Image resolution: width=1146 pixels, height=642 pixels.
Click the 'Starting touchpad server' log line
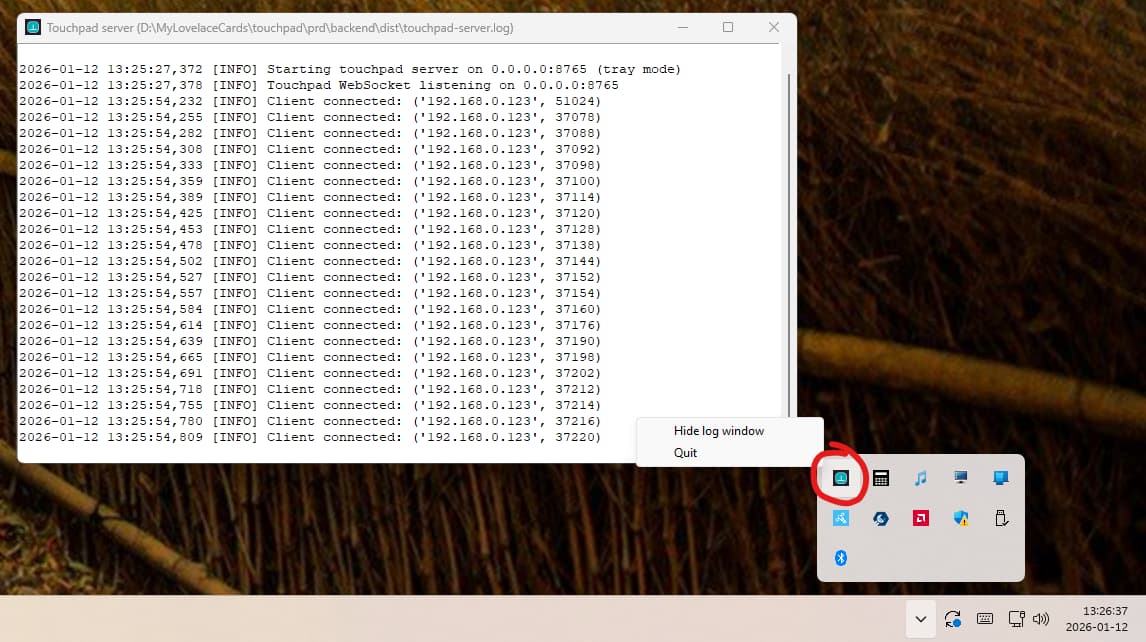[349, 69]
